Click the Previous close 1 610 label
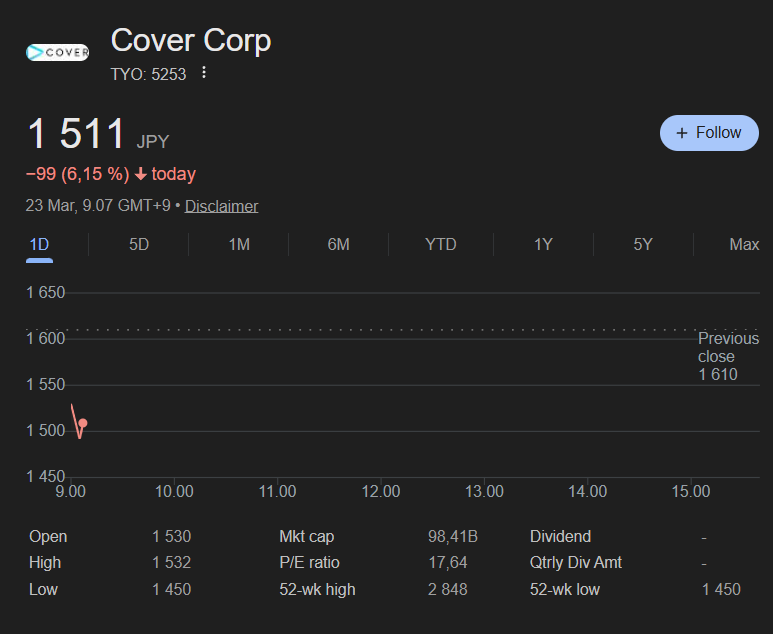The height and width of the screenshot is (634, 773). (728, 356)
